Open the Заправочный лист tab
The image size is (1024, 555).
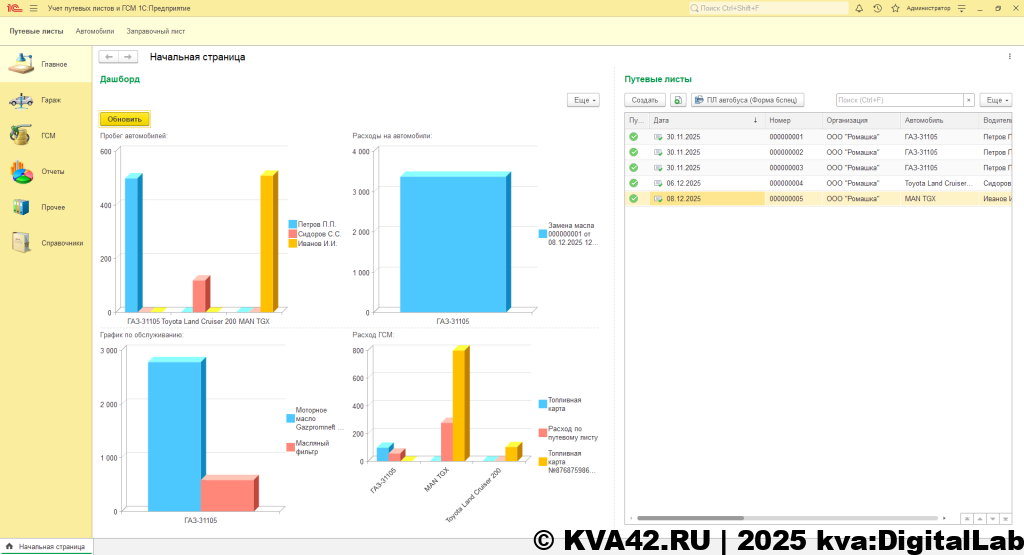point(155,31)
